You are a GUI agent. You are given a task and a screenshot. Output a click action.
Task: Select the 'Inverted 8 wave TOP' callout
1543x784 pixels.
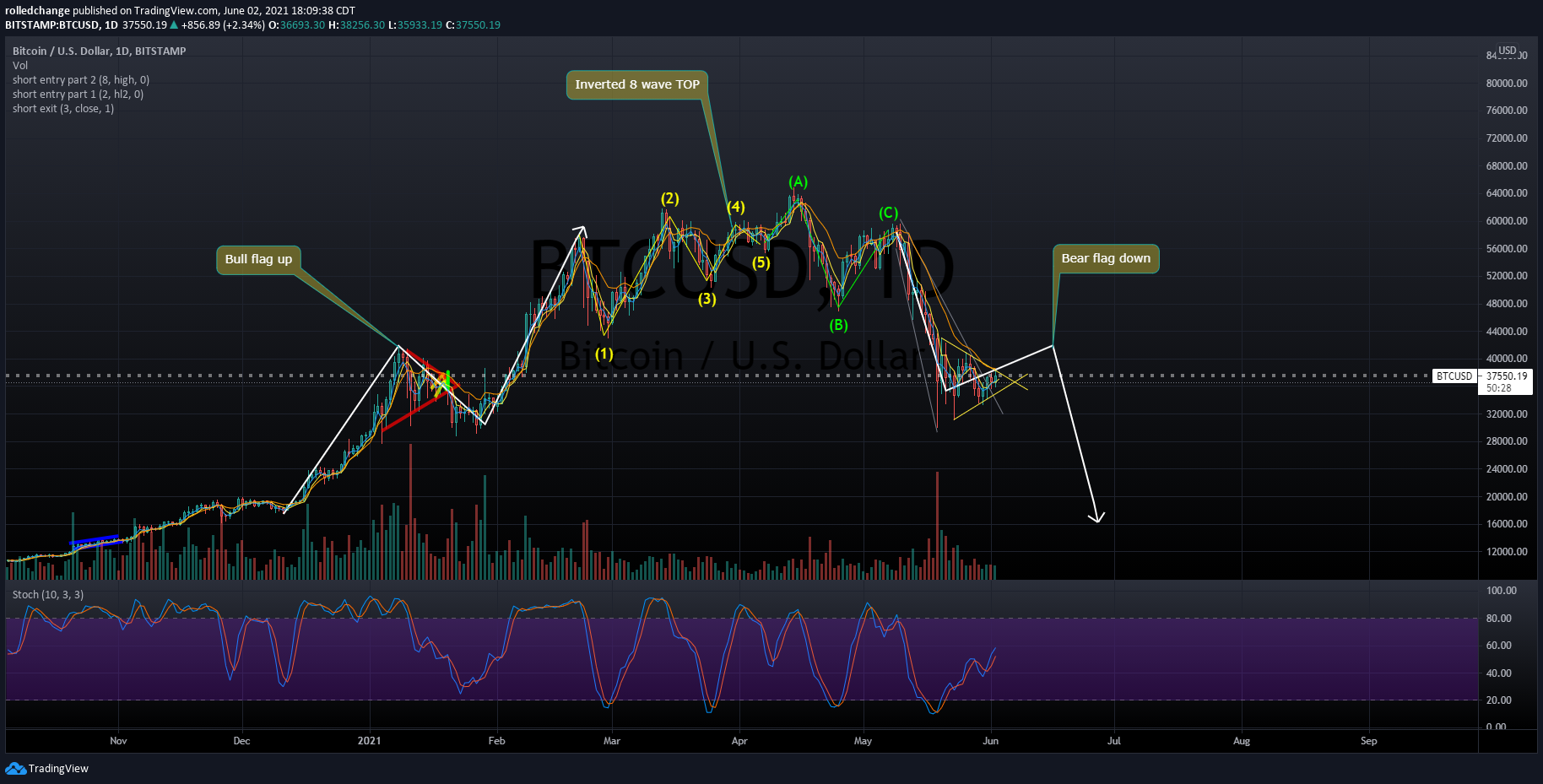click(637, 84)
